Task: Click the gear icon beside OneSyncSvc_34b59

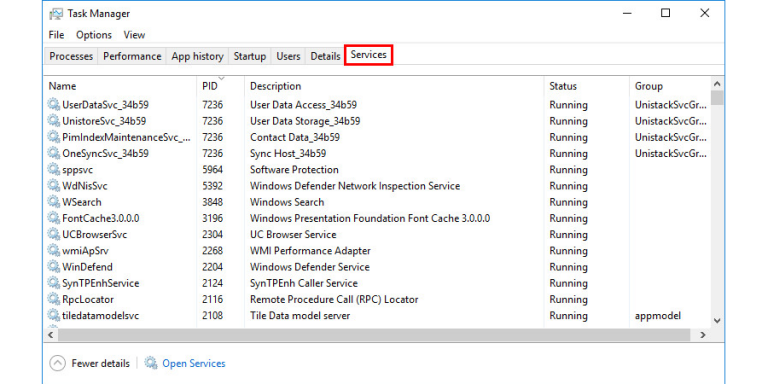Action: click(x=53, y=153)
